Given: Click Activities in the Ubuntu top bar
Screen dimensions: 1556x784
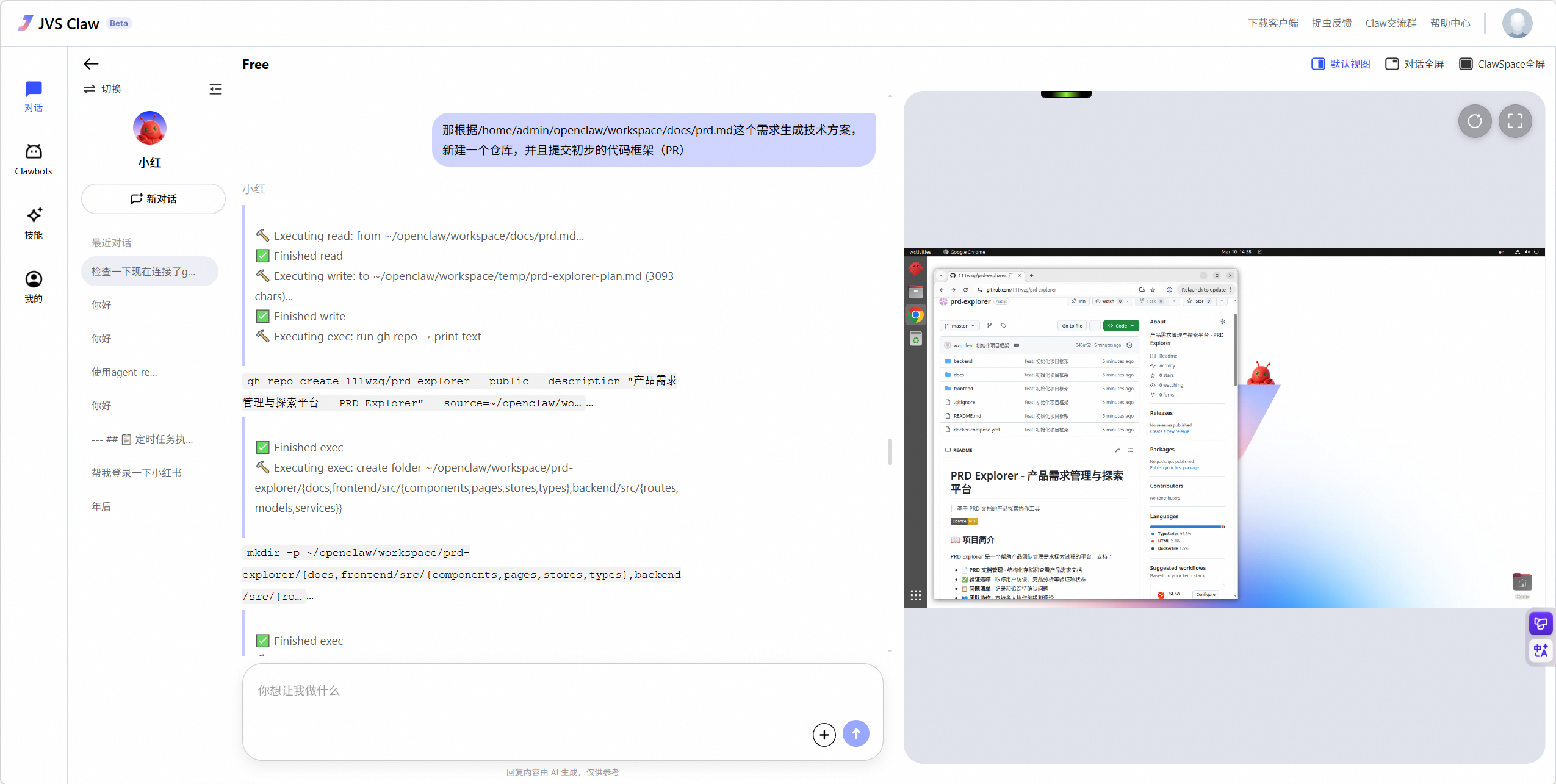Looking at the screenshot, I should 920,251.
